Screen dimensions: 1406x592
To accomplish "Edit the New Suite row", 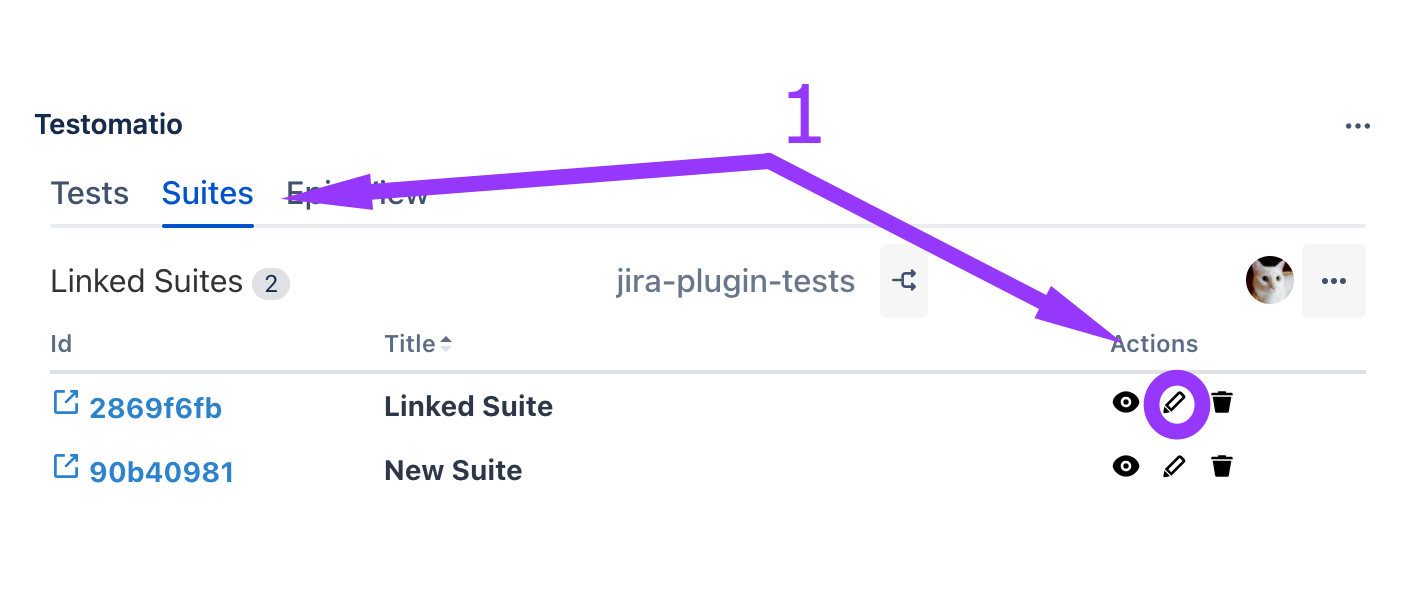I will tap(1174, 466).
